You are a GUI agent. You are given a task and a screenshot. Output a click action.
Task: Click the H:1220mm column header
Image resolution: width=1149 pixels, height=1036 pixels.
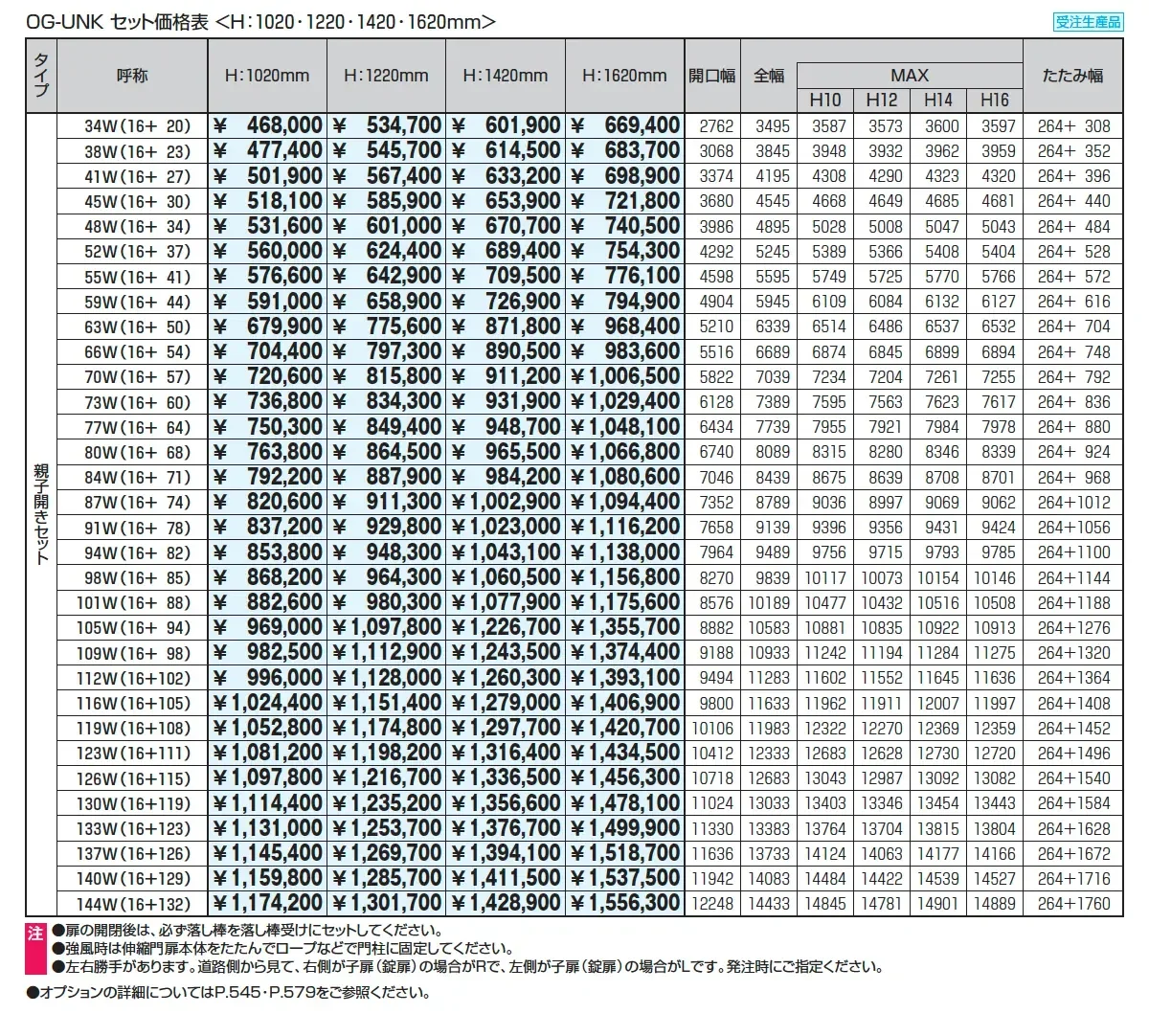(386, 76)
